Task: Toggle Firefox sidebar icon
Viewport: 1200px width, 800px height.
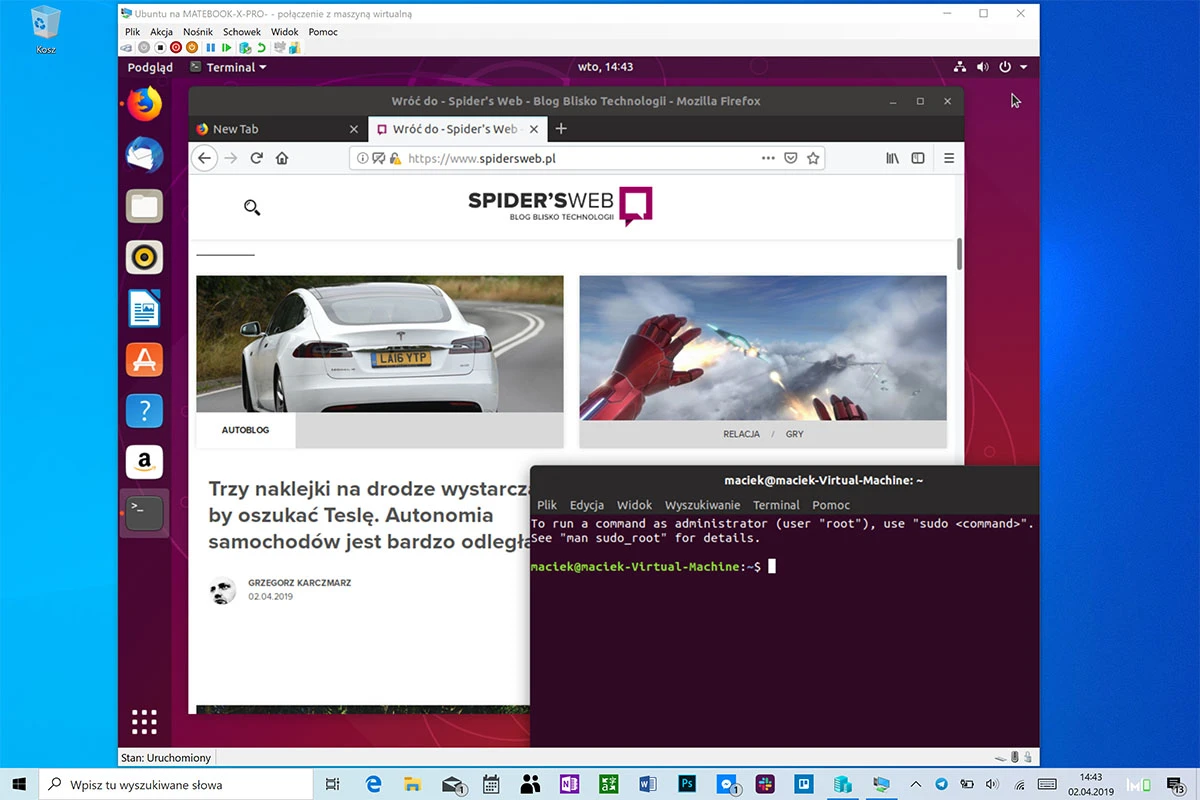Action: pyautogui.click(x=918, y=158)
